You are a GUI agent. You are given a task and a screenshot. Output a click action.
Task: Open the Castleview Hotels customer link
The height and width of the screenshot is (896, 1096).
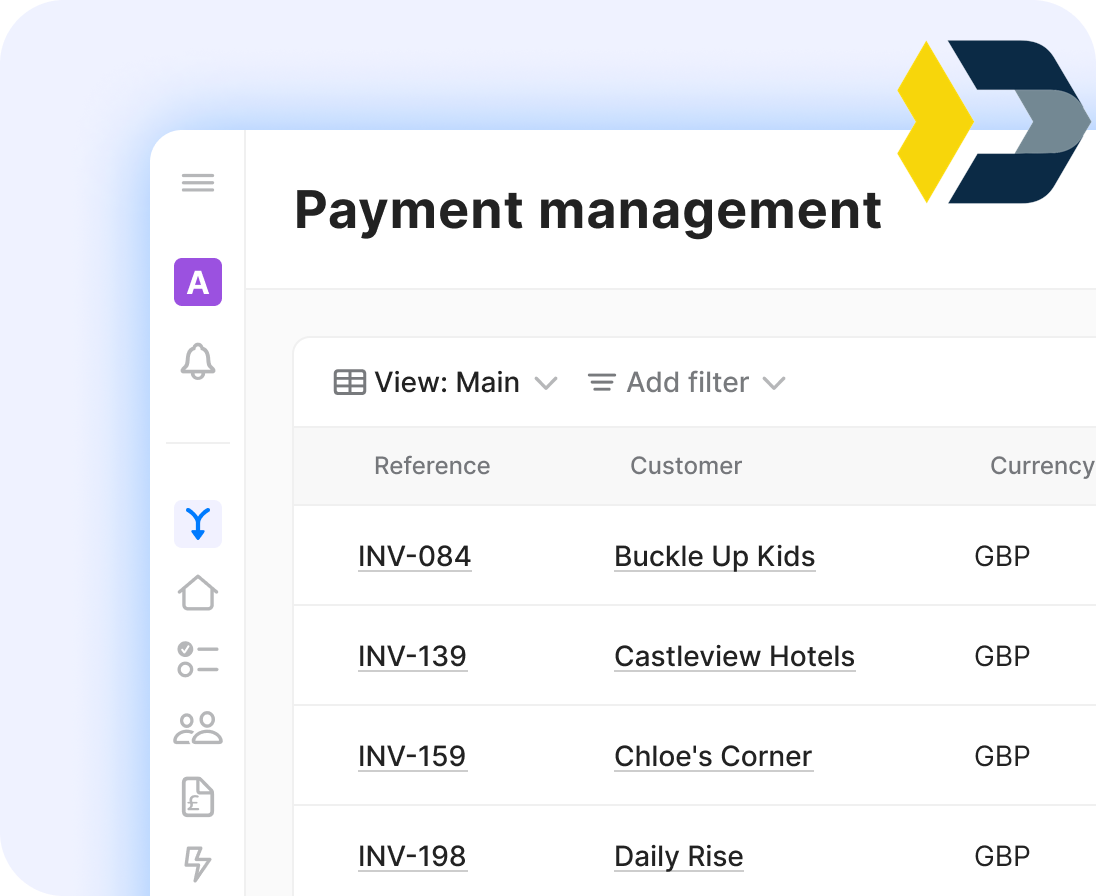(x=734, y=656)
